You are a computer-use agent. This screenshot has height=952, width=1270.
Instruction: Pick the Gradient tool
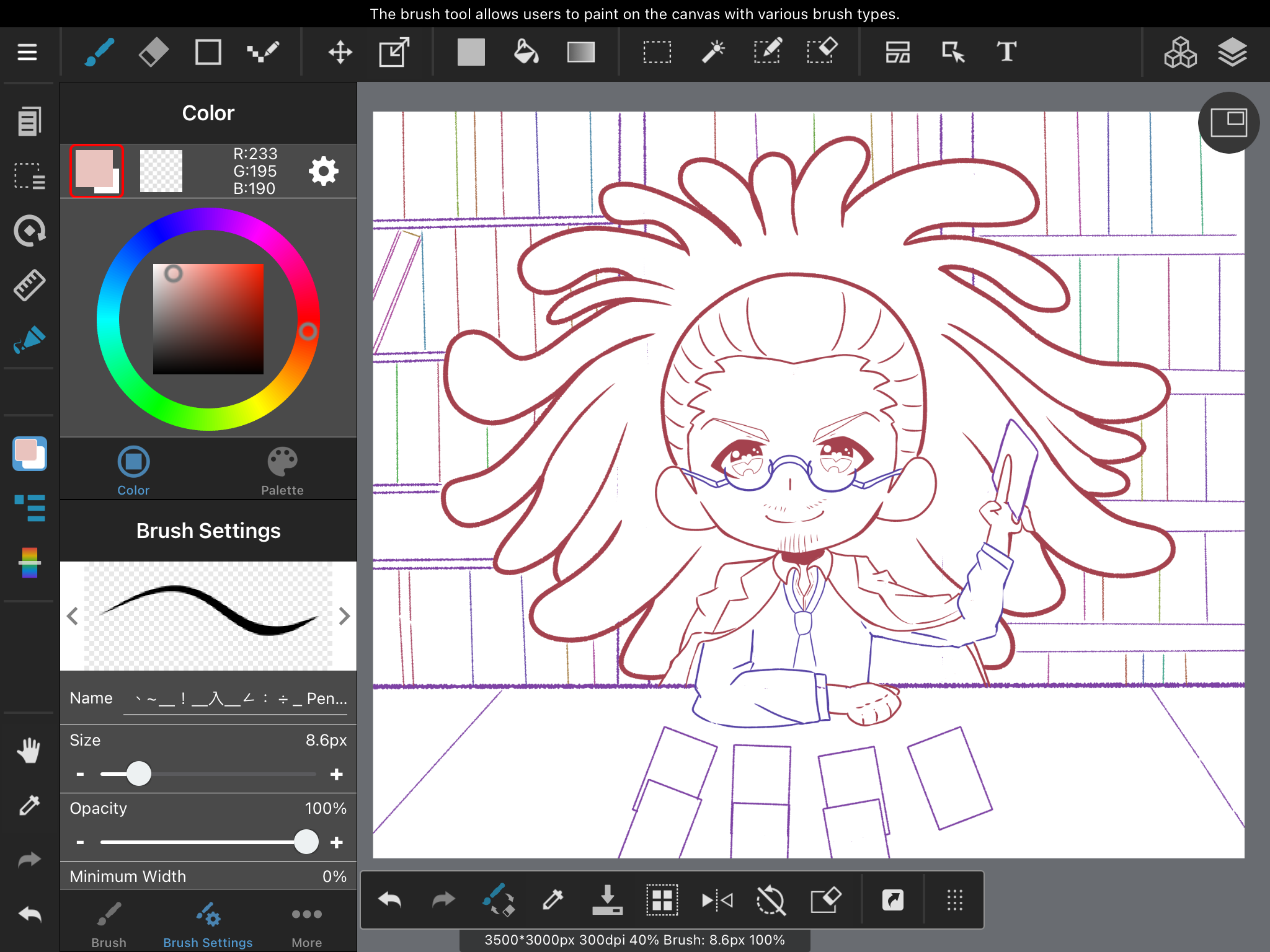click(x=580, y=52)
